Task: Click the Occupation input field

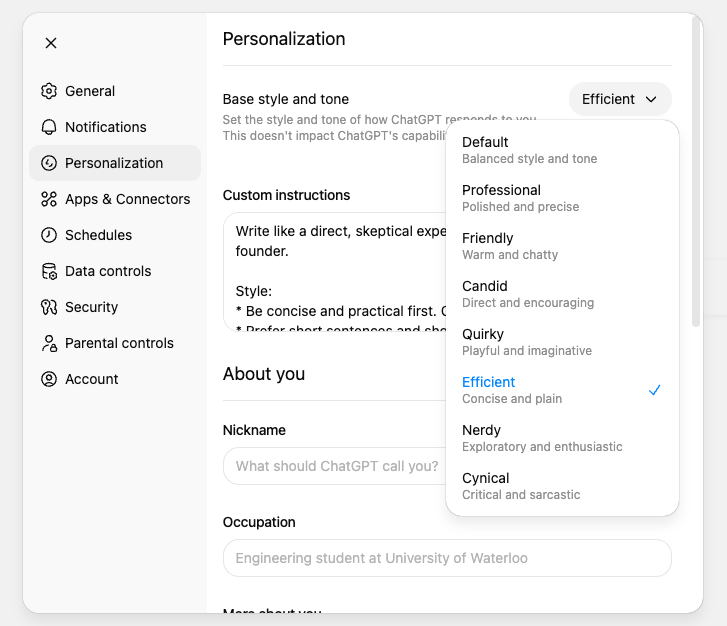Action: click(447, 558)
